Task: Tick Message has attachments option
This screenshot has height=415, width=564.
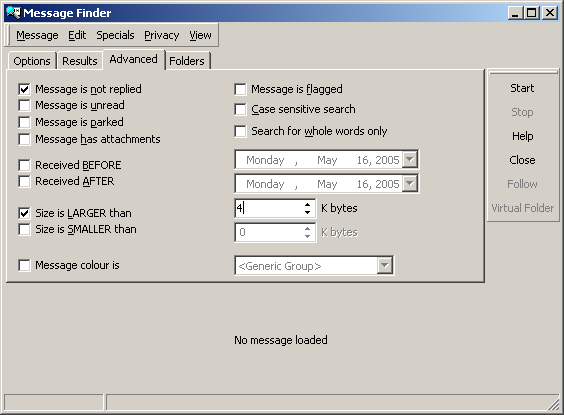Action: tap(24, 139)
